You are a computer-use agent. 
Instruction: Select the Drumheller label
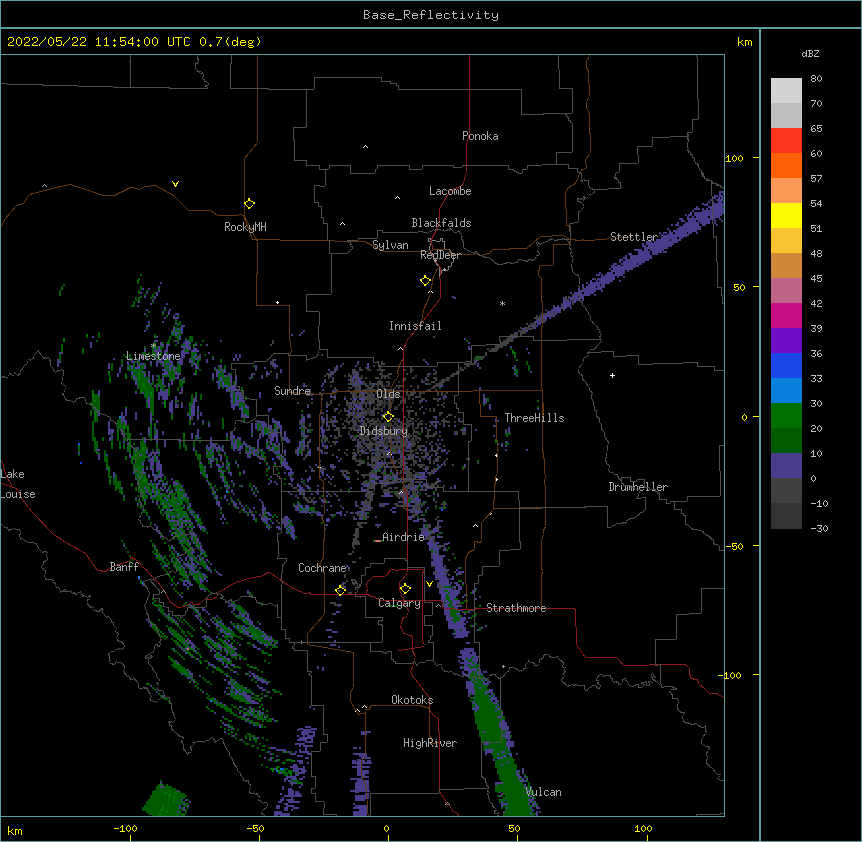(x=638, y=487)
